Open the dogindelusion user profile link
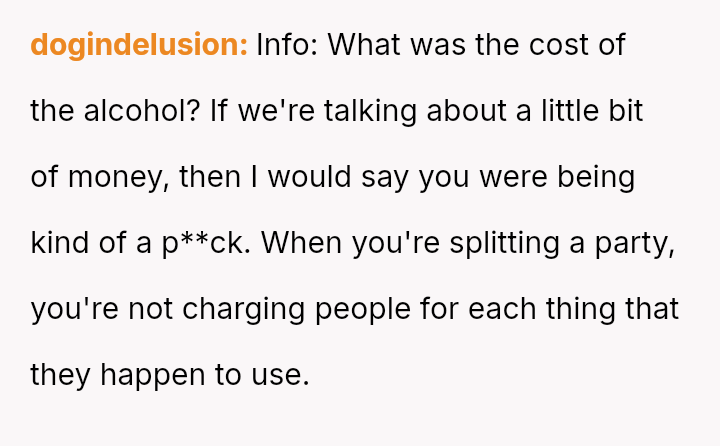 (x=139, y=45)
